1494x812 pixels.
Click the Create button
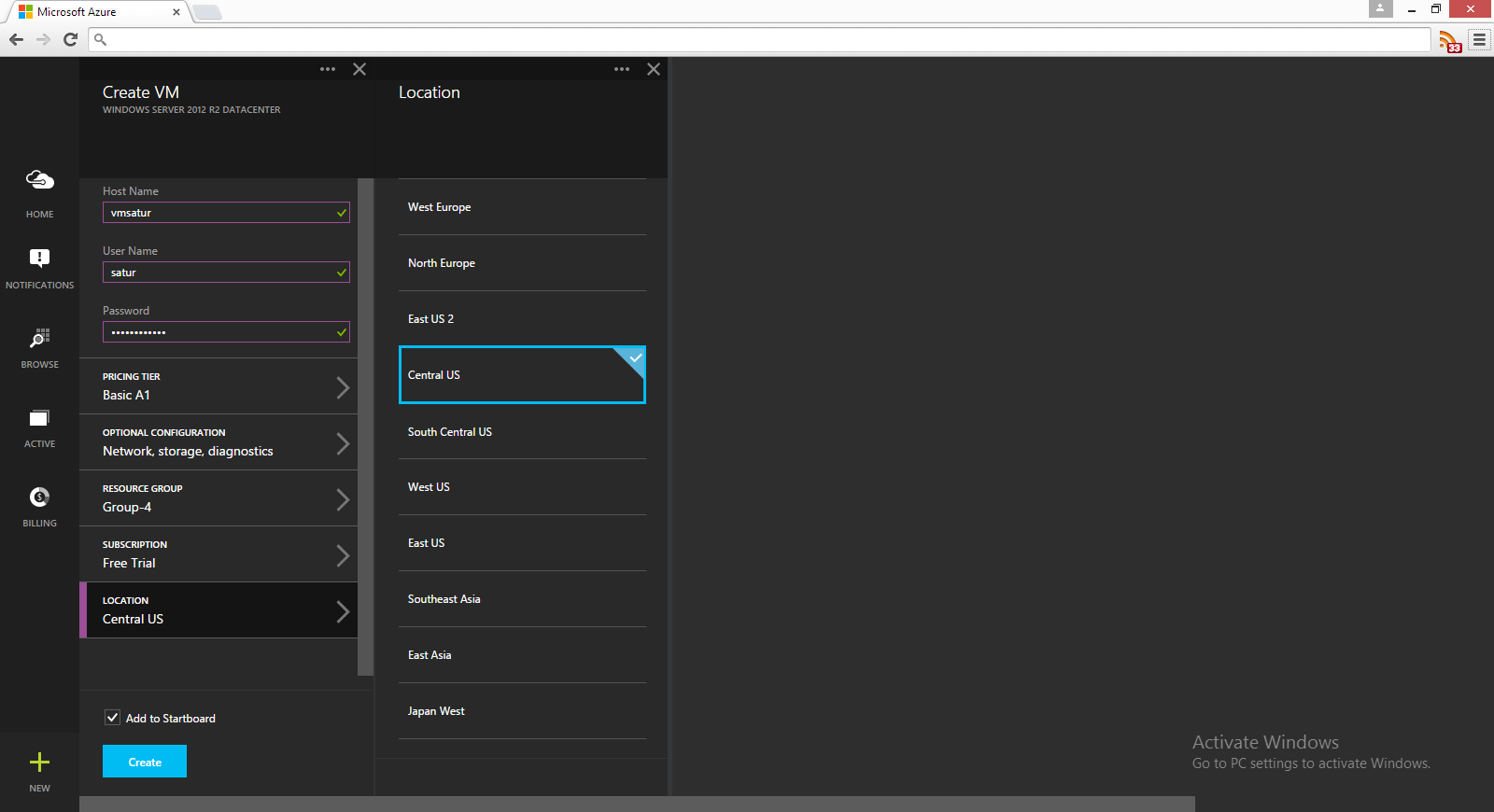coord(145,762)
